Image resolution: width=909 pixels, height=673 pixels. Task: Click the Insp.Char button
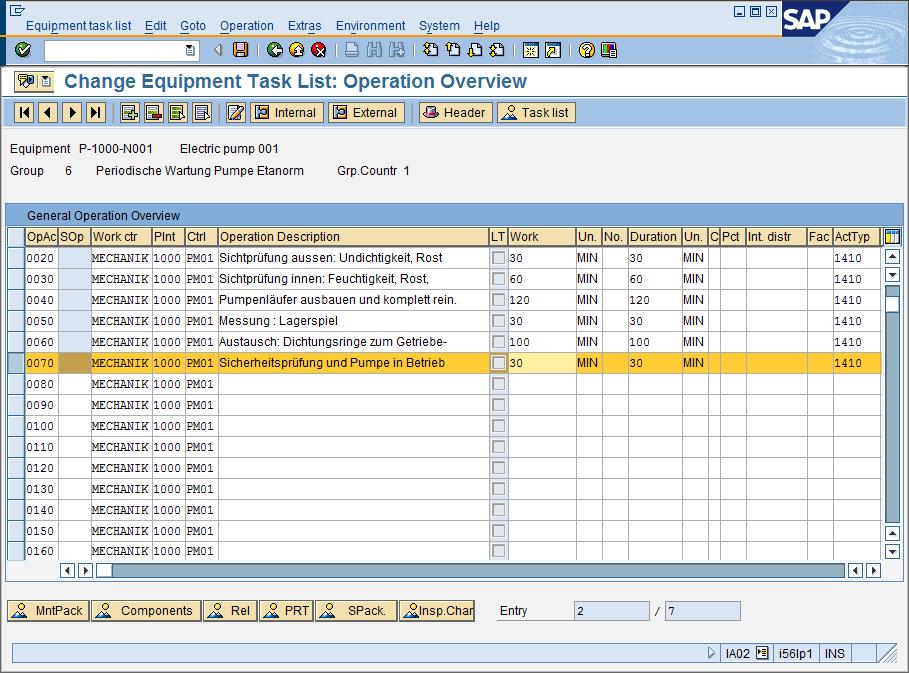pos(437,610)
